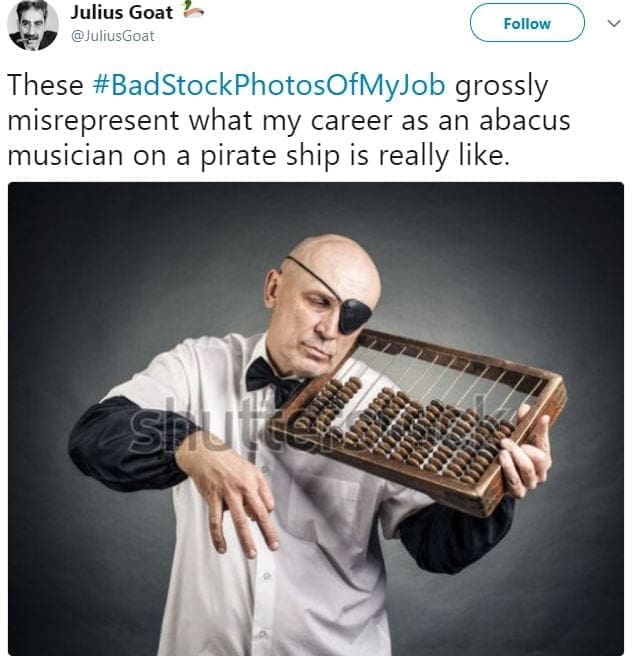
Task: Click the word 'These' starting the tweet
Action: [x=45, y=85]
